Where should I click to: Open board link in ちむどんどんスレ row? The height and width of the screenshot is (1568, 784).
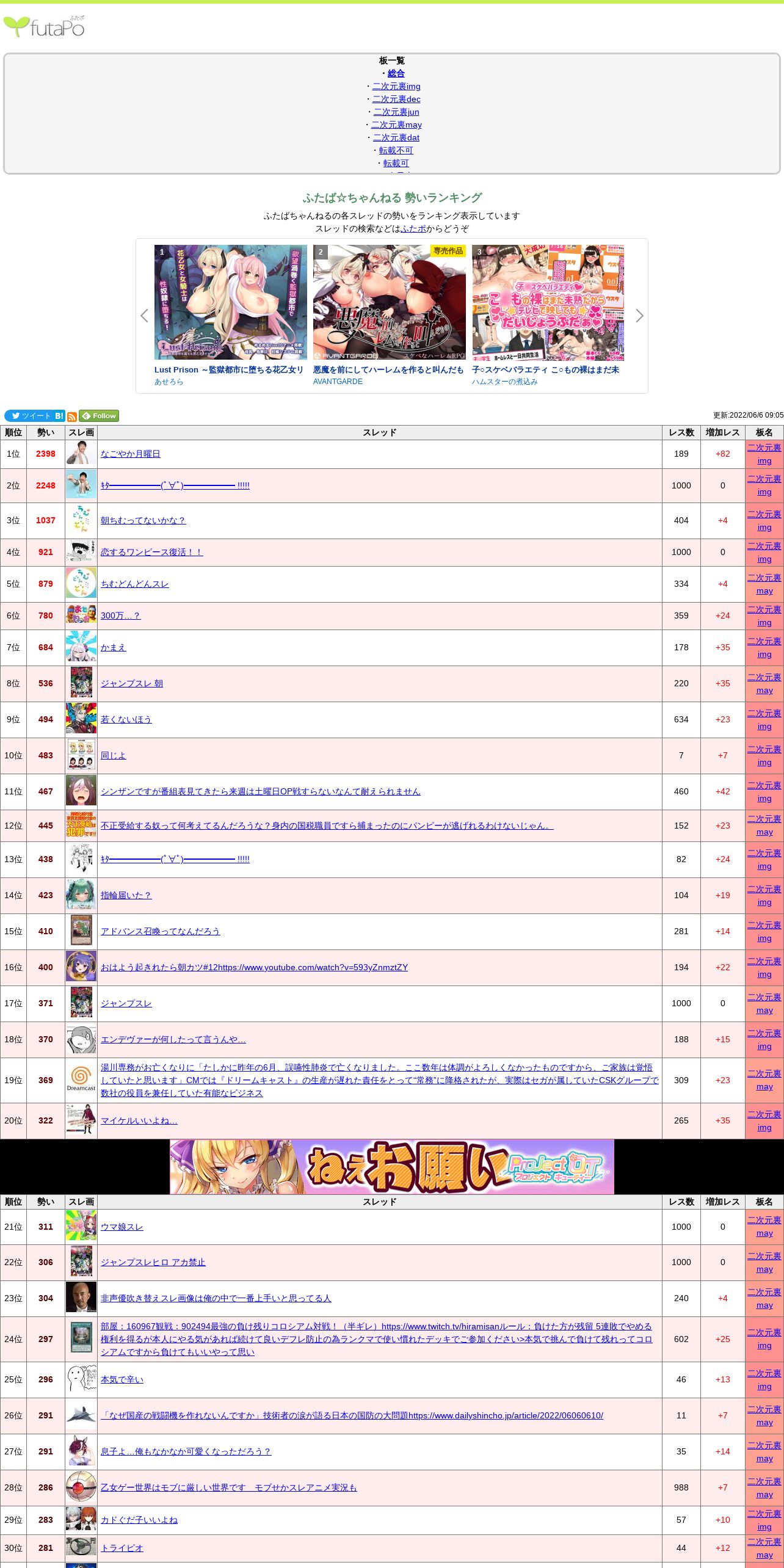764,584
